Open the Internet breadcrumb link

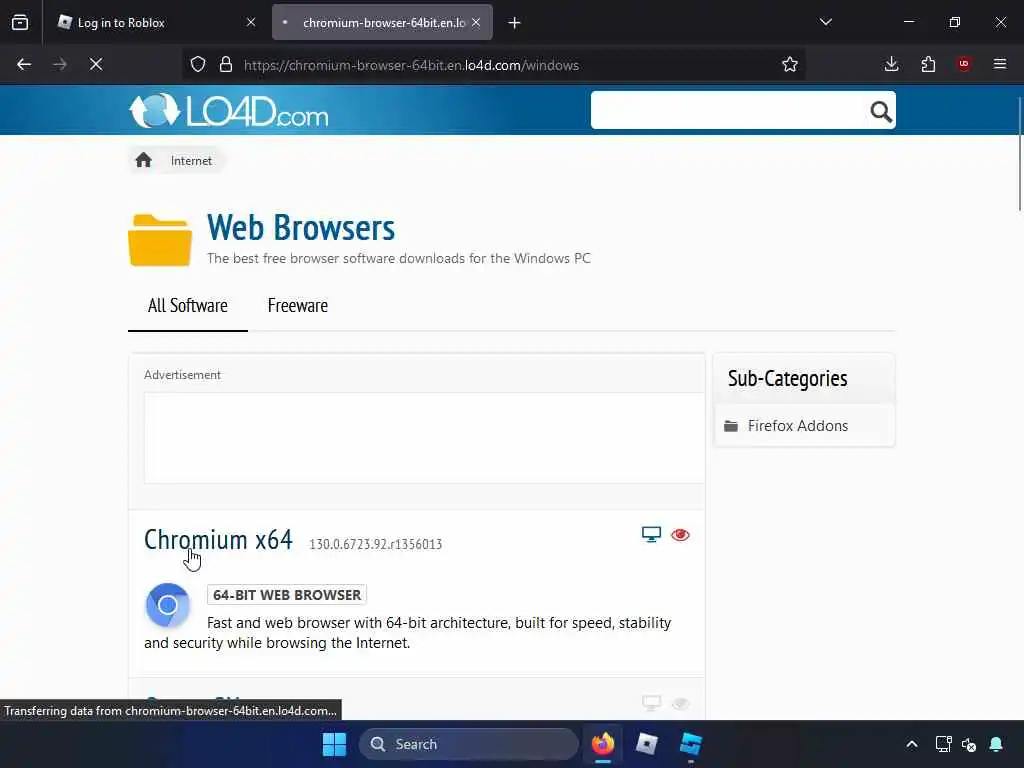[191, 161]
